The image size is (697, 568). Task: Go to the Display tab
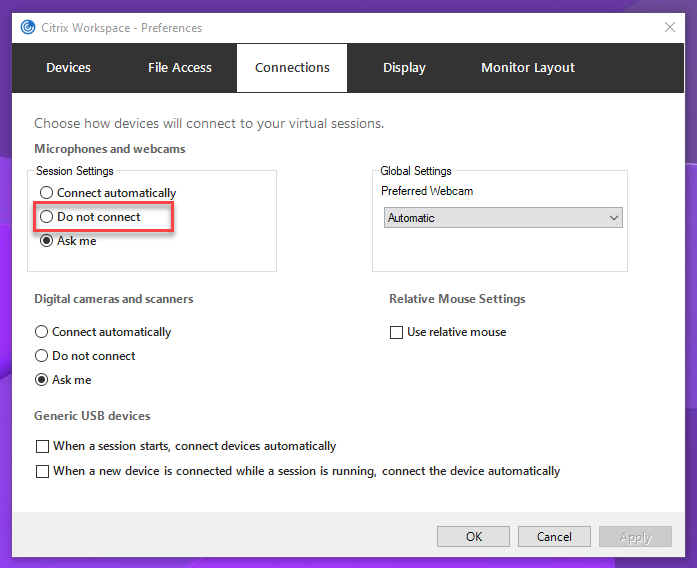404,68
